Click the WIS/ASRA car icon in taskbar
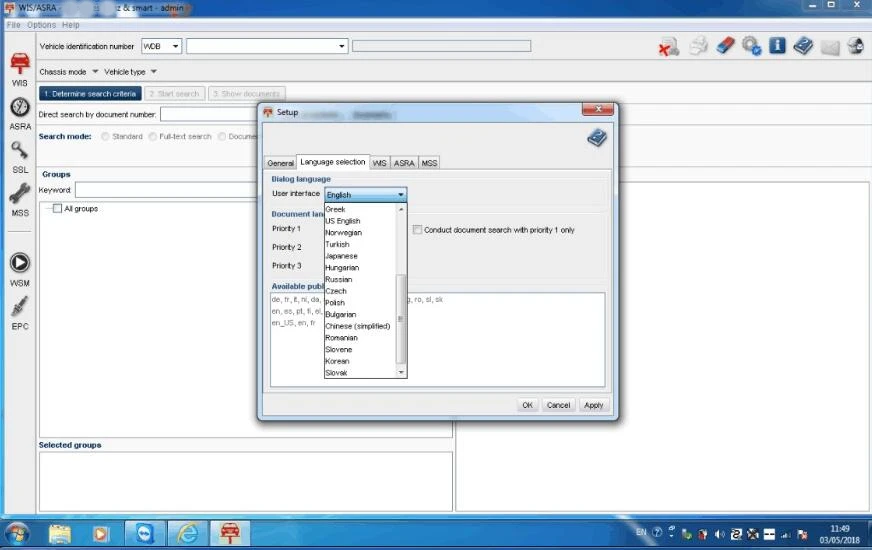The width and height of the screenshot is (872, 550). 230,534
